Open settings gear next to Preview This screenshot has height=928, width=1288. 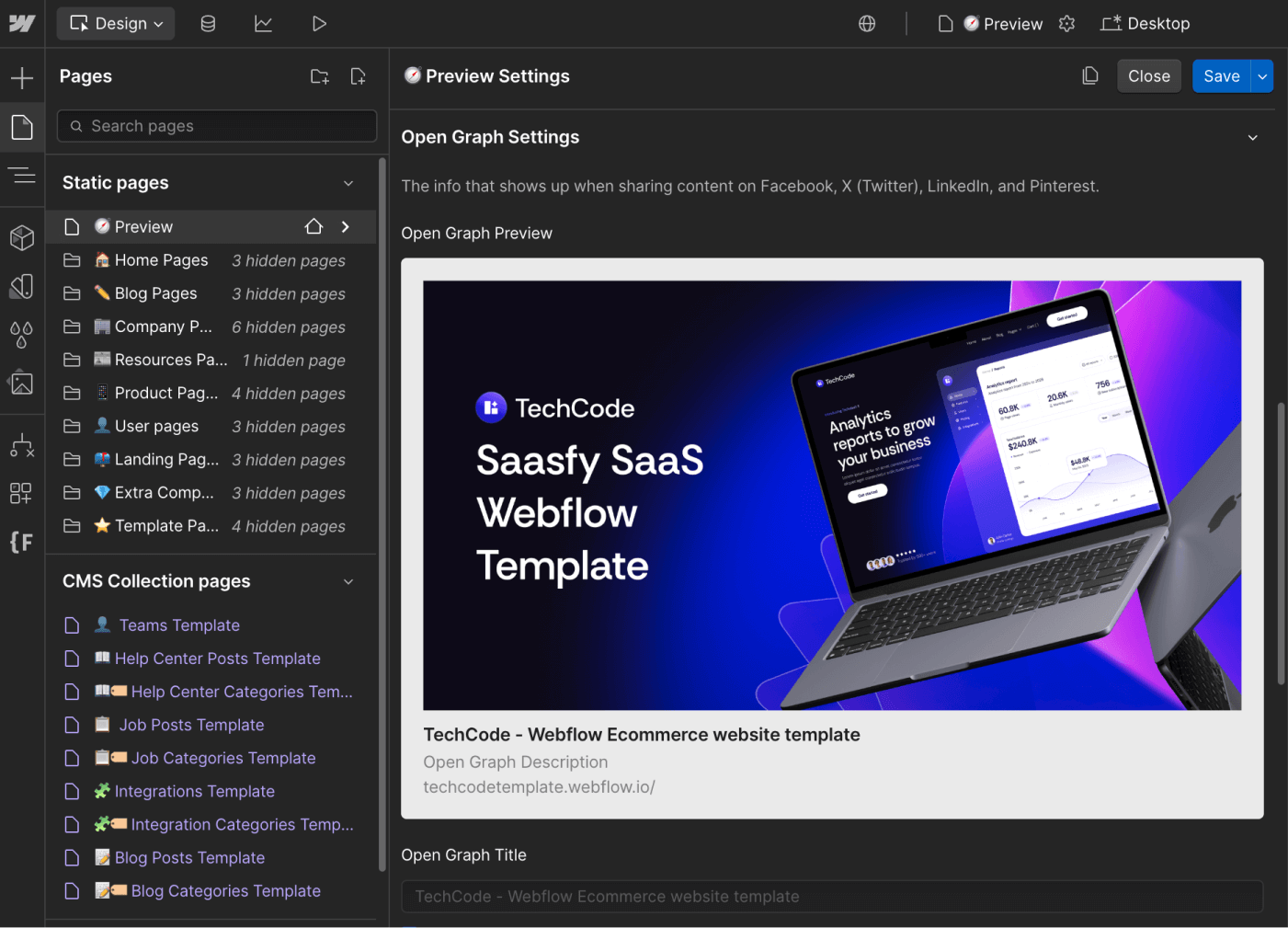pyautogui.click(x=1066, y=23)
